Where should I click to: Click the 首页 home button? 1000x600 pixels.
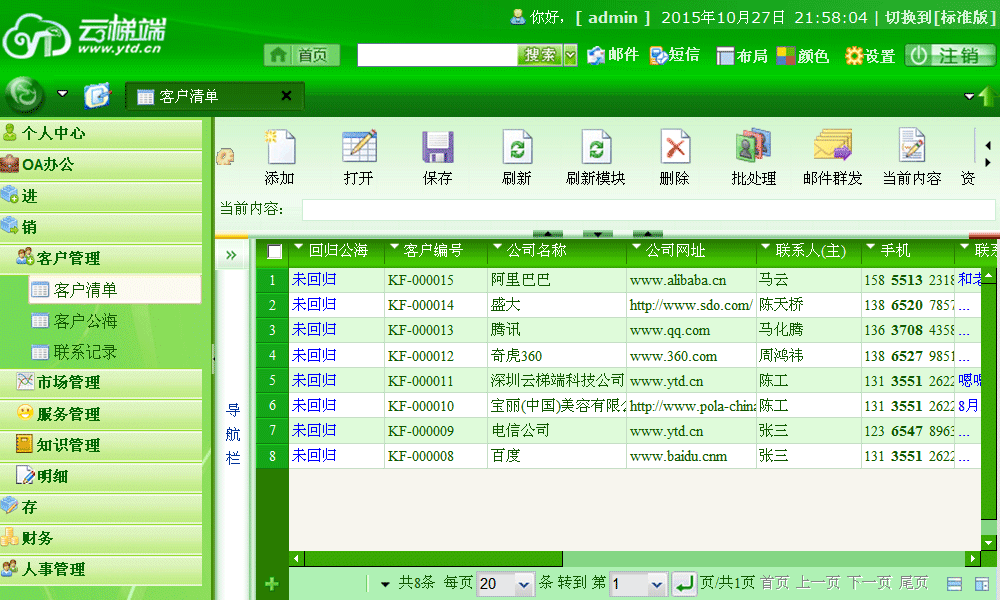coord(302,55)
